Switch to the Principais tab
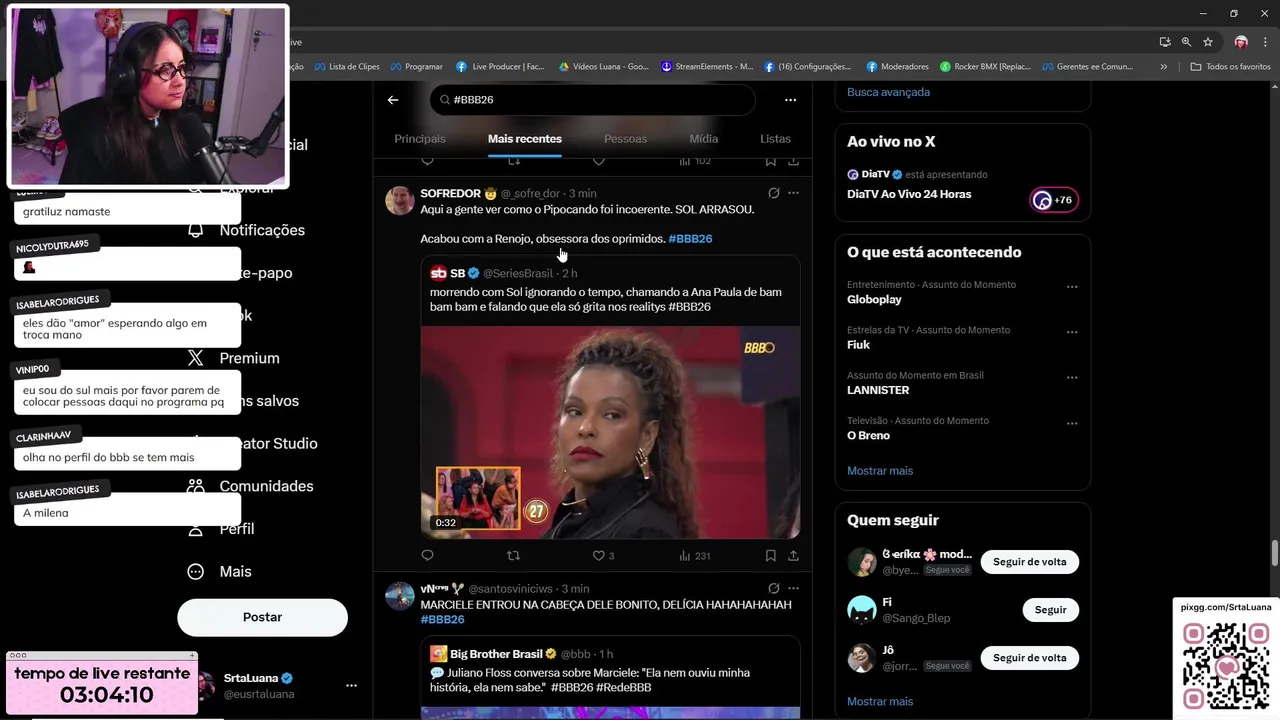 420,139
